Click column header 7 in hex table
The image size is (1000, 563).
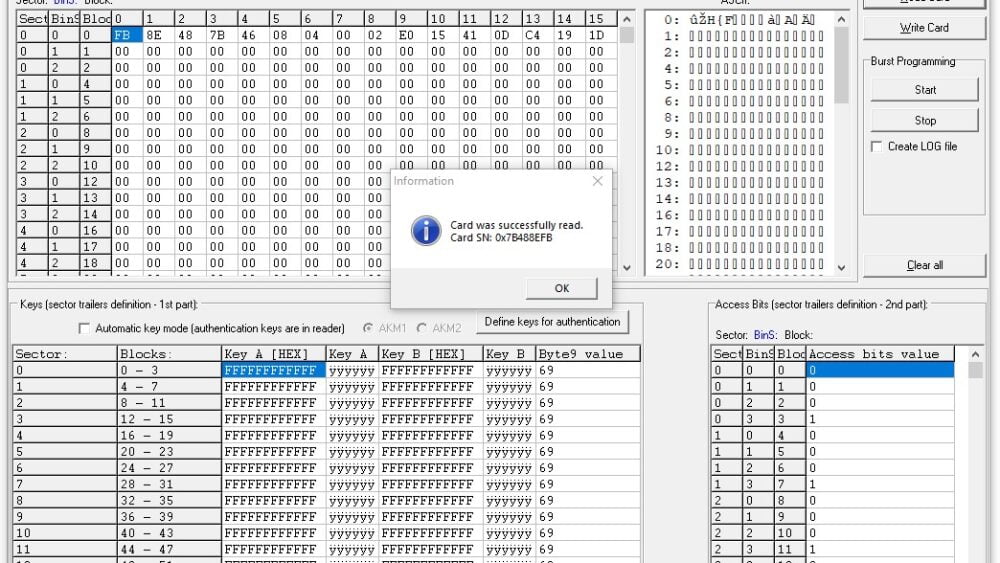pyautogui.click(x=348, y=19)
